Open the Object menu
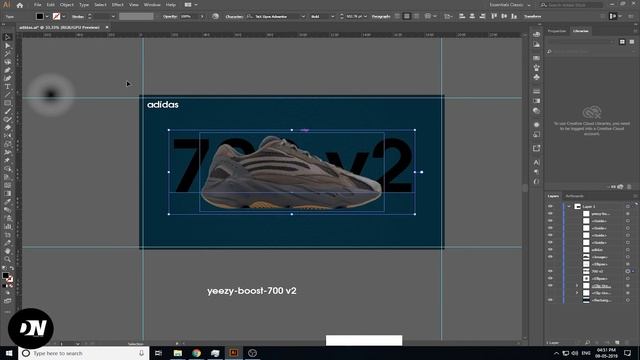The width and height of the screenshot is (640, 360). click(67, 5)
